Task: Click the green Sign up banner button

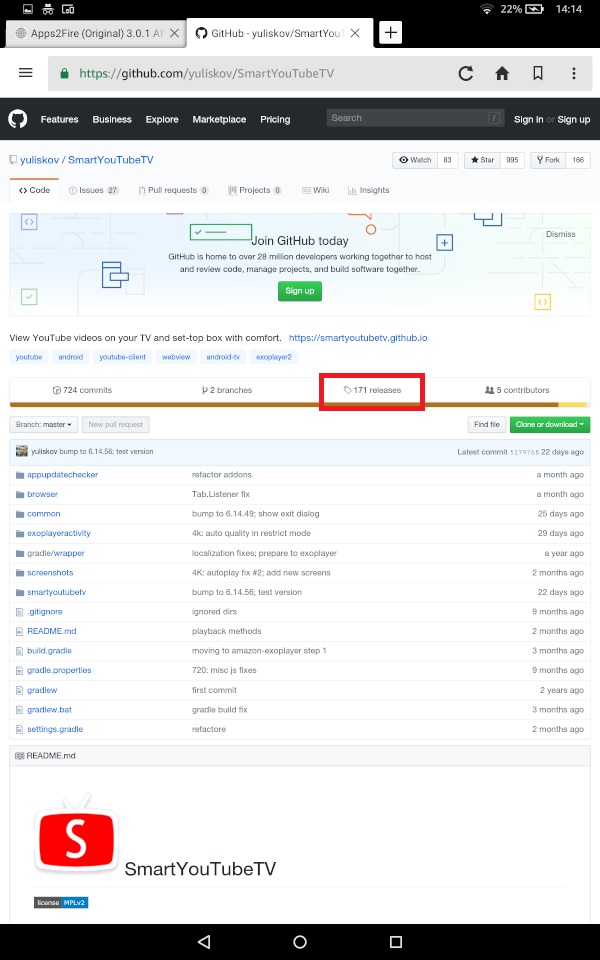Action: (x=300, y=291)
